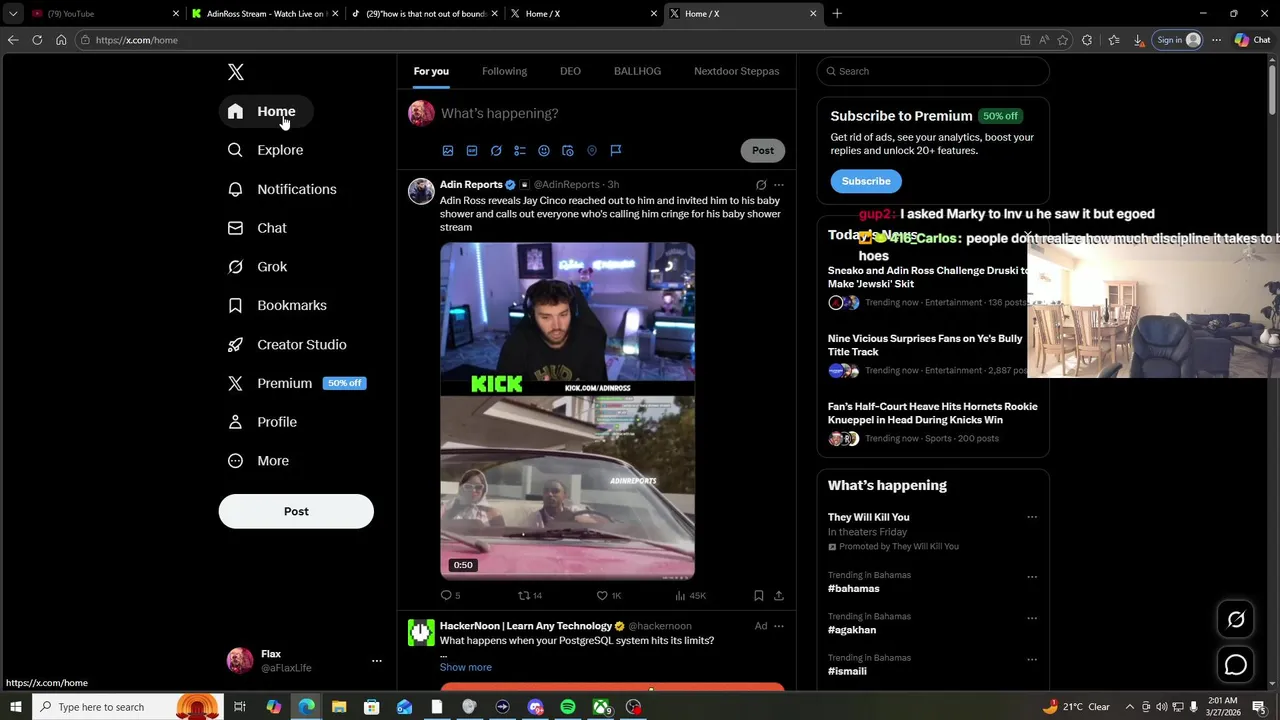Open account menu next to Flax
This screenshot has height=720, width=1280.
coord(377,661)
